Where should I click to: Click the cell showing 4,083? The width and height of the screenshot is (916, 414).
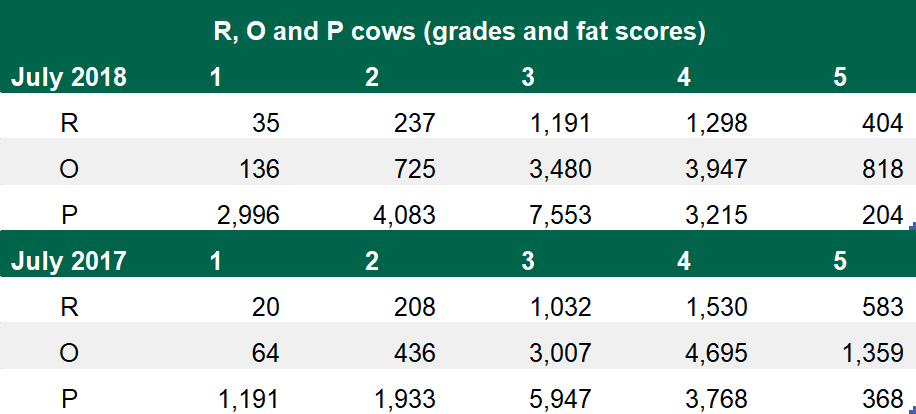click(x=404, y=215)
